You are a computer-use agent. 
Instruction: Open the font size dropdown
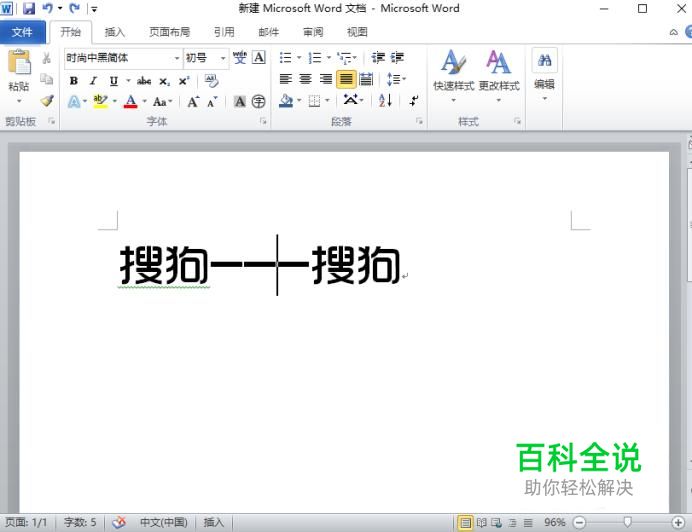coord(223,58)
